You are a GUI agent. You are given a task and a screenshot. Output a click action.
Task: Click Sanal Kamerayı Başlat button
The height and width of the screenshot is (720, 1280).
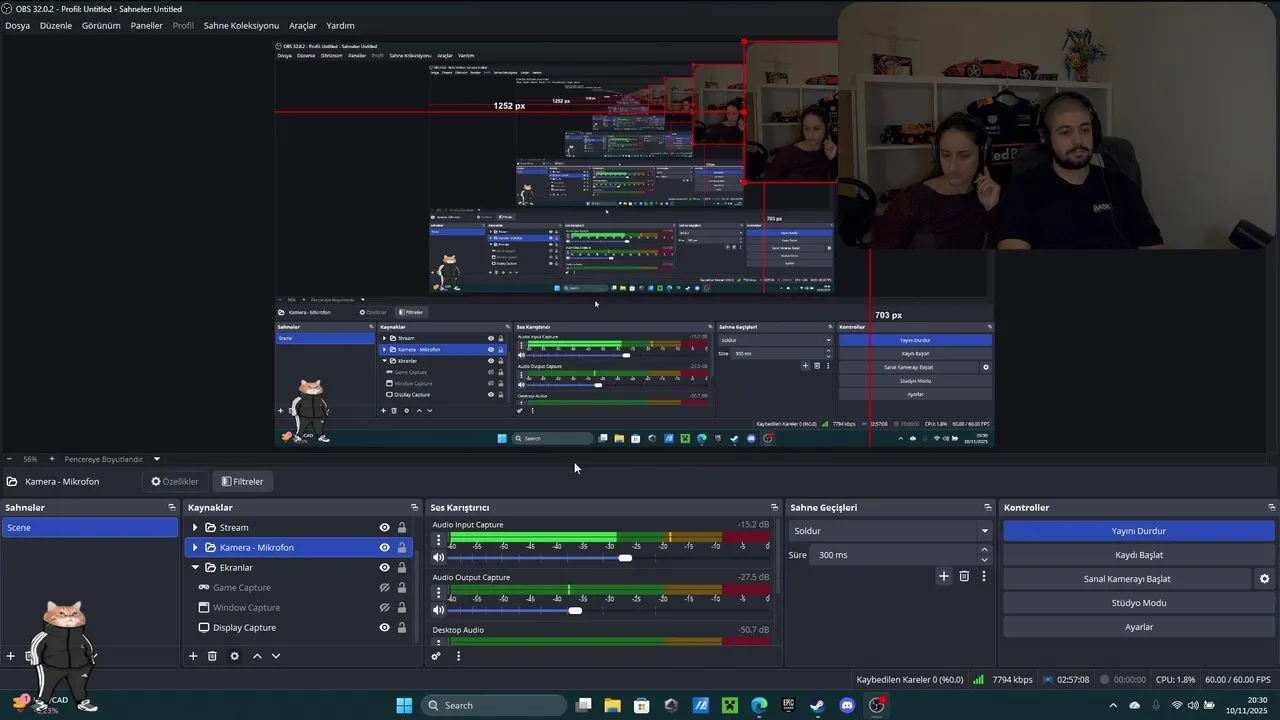[x=1127, y=579]
